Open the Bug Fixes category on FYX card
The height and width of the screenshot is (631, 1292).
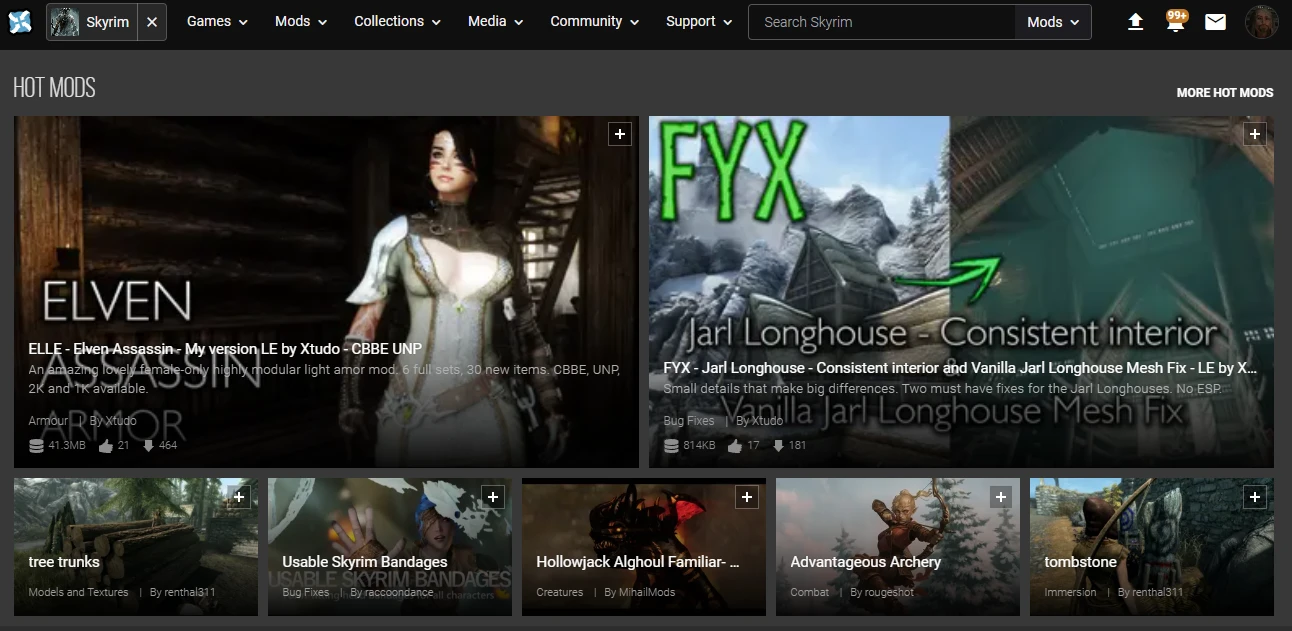(x=689, y=421)
